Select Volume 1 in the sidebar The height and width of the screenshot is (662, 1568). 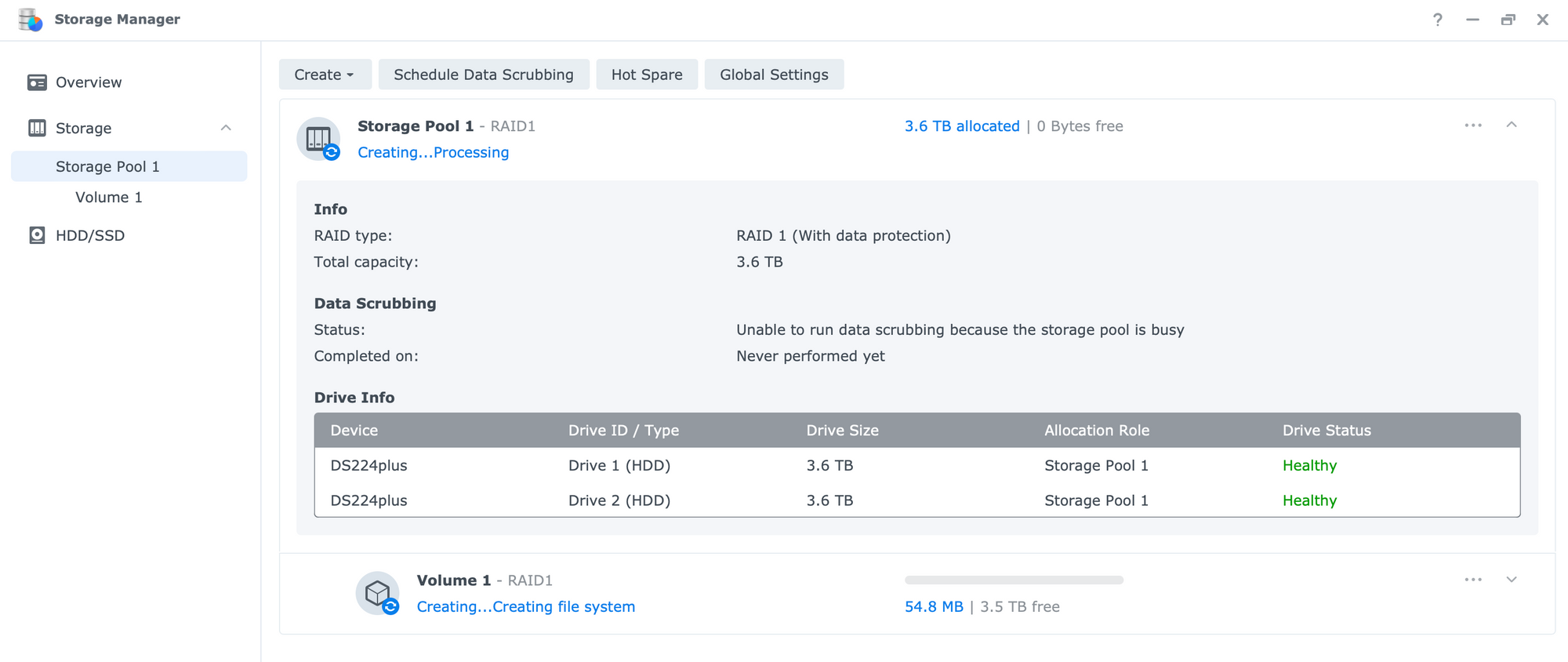pyautogui.click(x=109, y=197)
